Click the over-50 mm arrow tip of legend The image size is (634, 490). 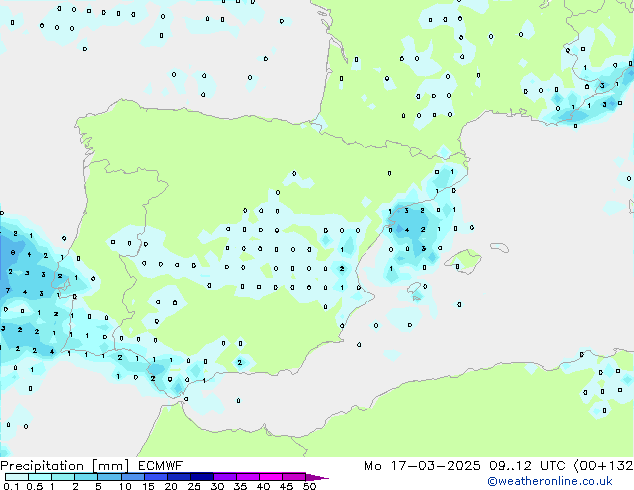(317, 477)
